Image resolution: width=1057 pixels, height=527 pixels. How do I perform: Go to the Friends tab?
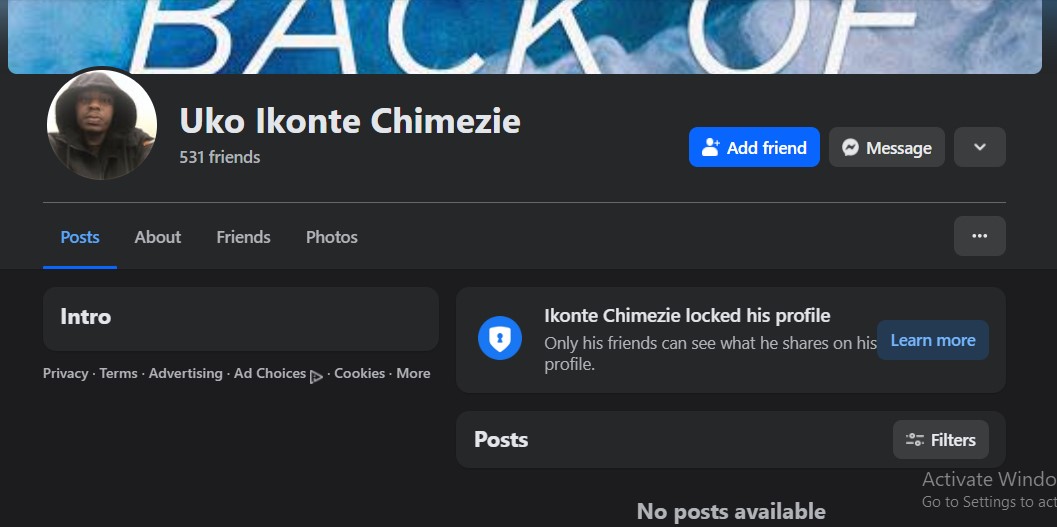click(243, 237)
